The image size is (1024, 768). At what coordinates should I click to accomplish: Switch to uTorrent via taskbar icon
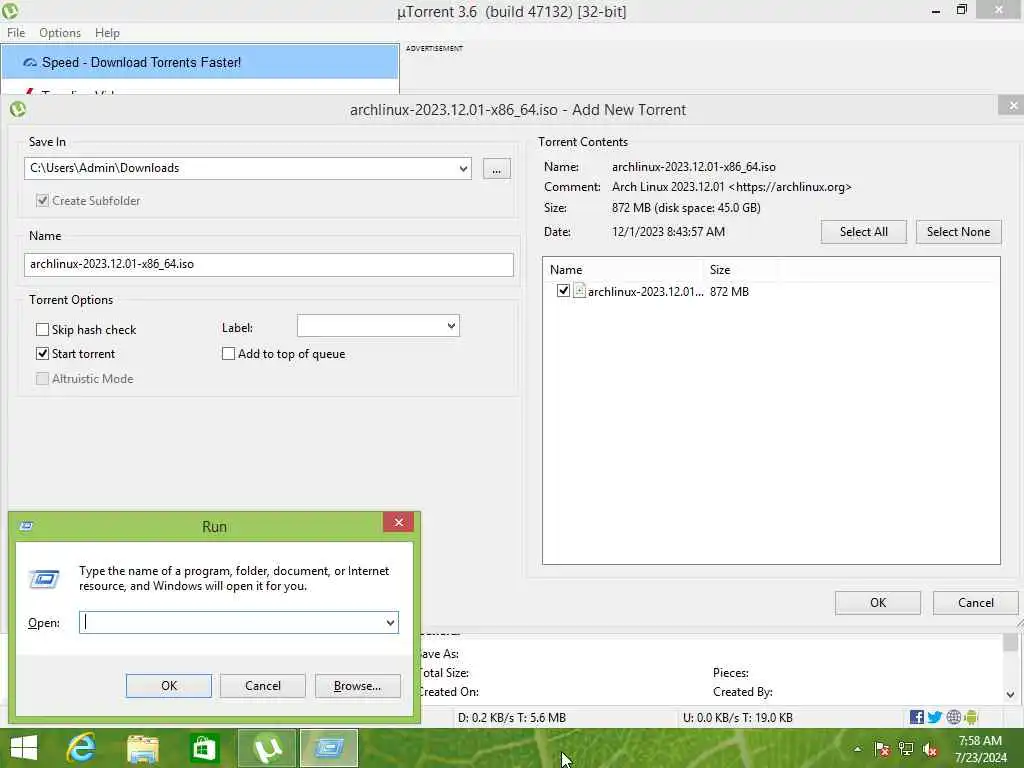pos(267,748)
